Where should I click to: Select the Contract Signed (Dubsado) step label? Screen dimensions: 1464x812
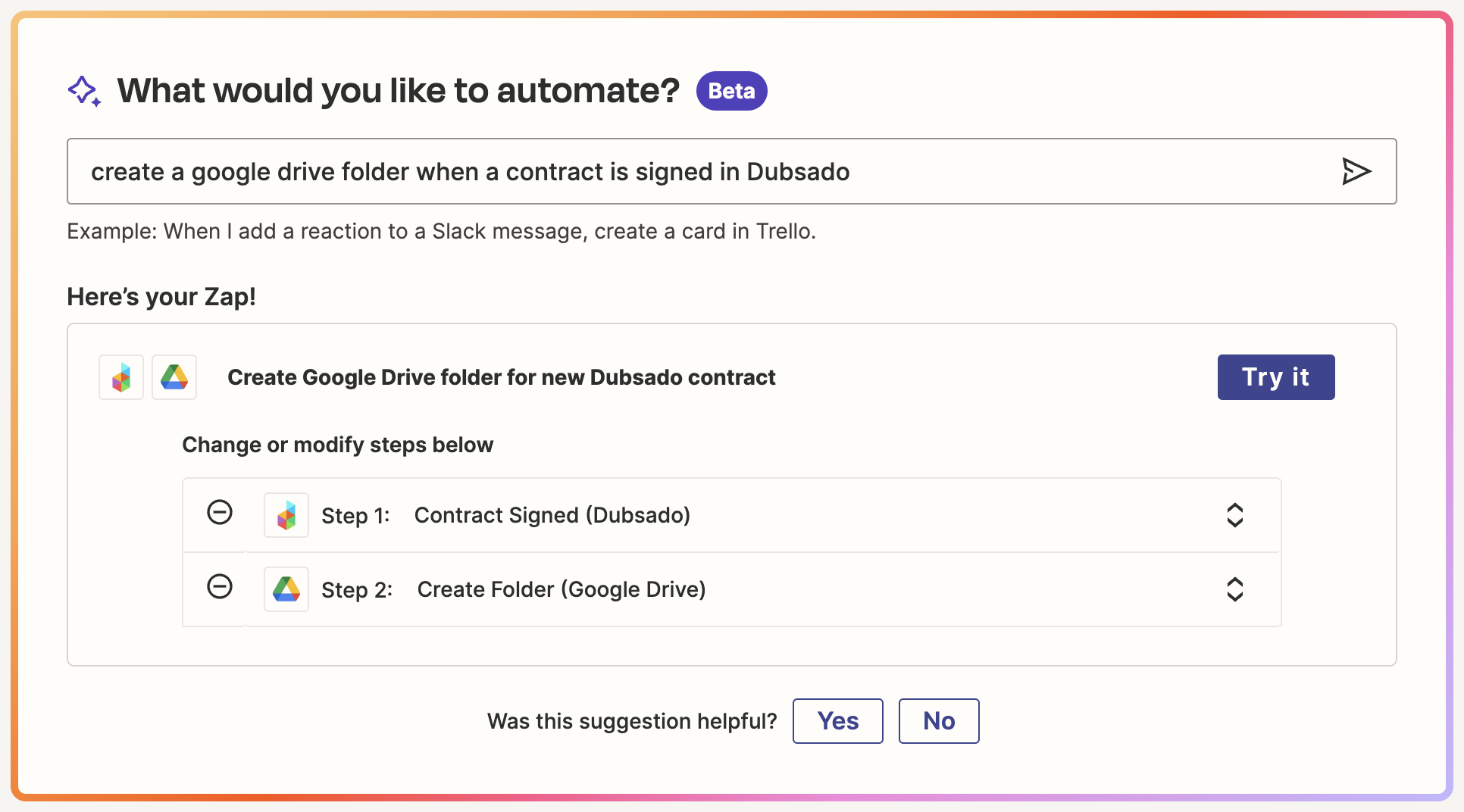click(x=552, y=515)
